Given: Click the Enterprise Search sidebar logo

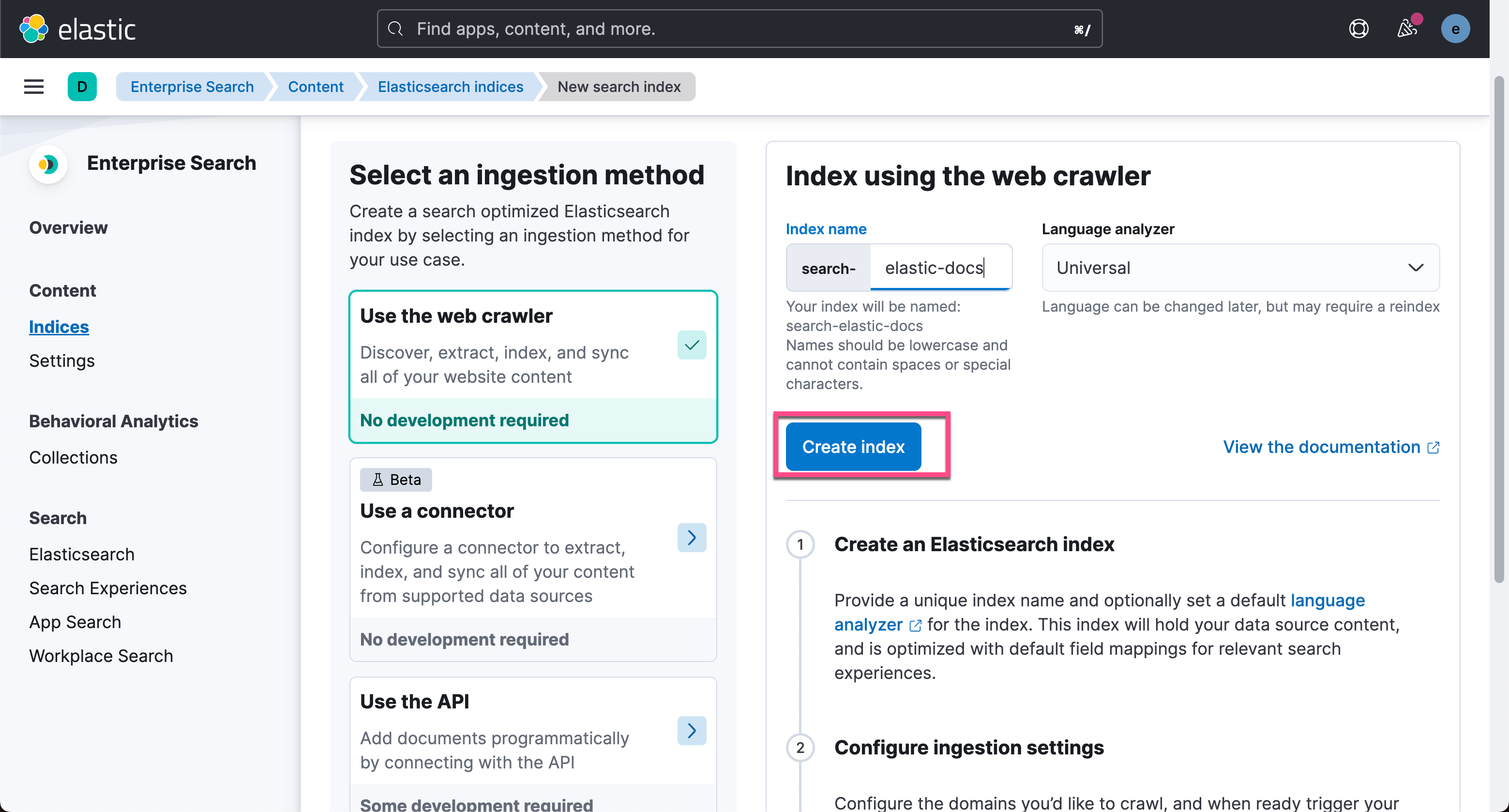Looking at the screenshot, I should [48, 164].
